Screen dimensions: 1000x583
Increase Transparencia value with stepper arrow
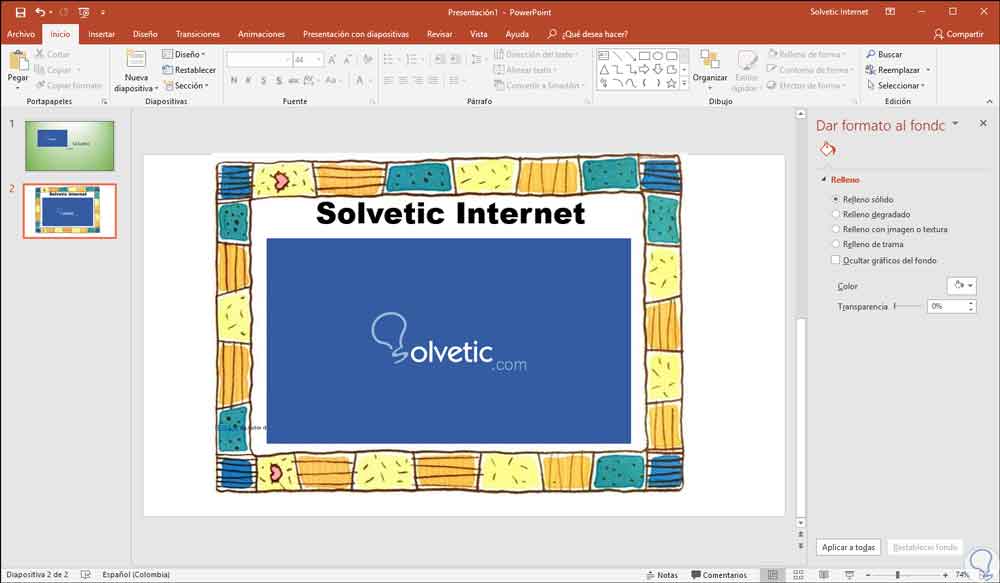pos(971,303)
